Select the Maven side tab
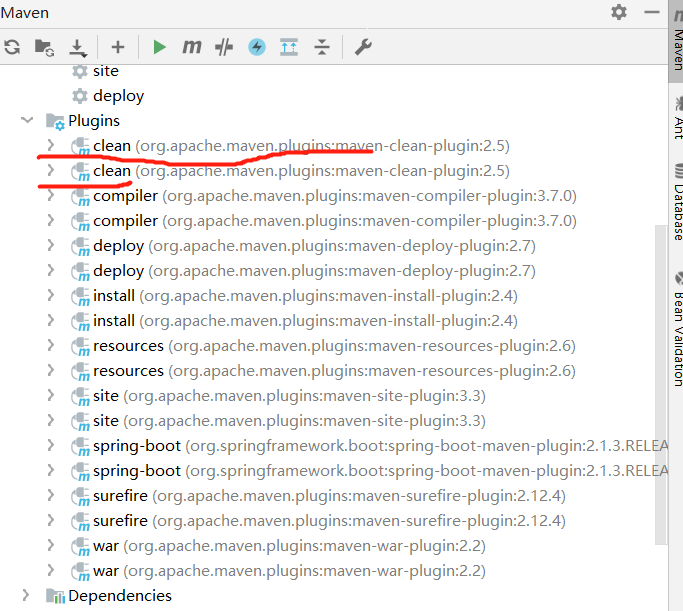The height and width of the screenshot is (611, 683). (x=676, y=39)
